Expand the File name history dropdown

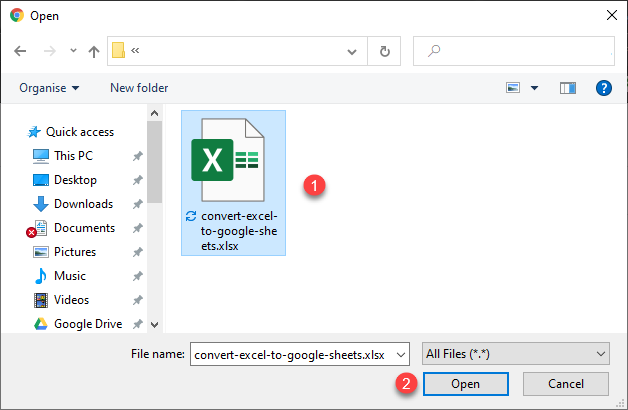pyautogui.click(x=401, y=354)
